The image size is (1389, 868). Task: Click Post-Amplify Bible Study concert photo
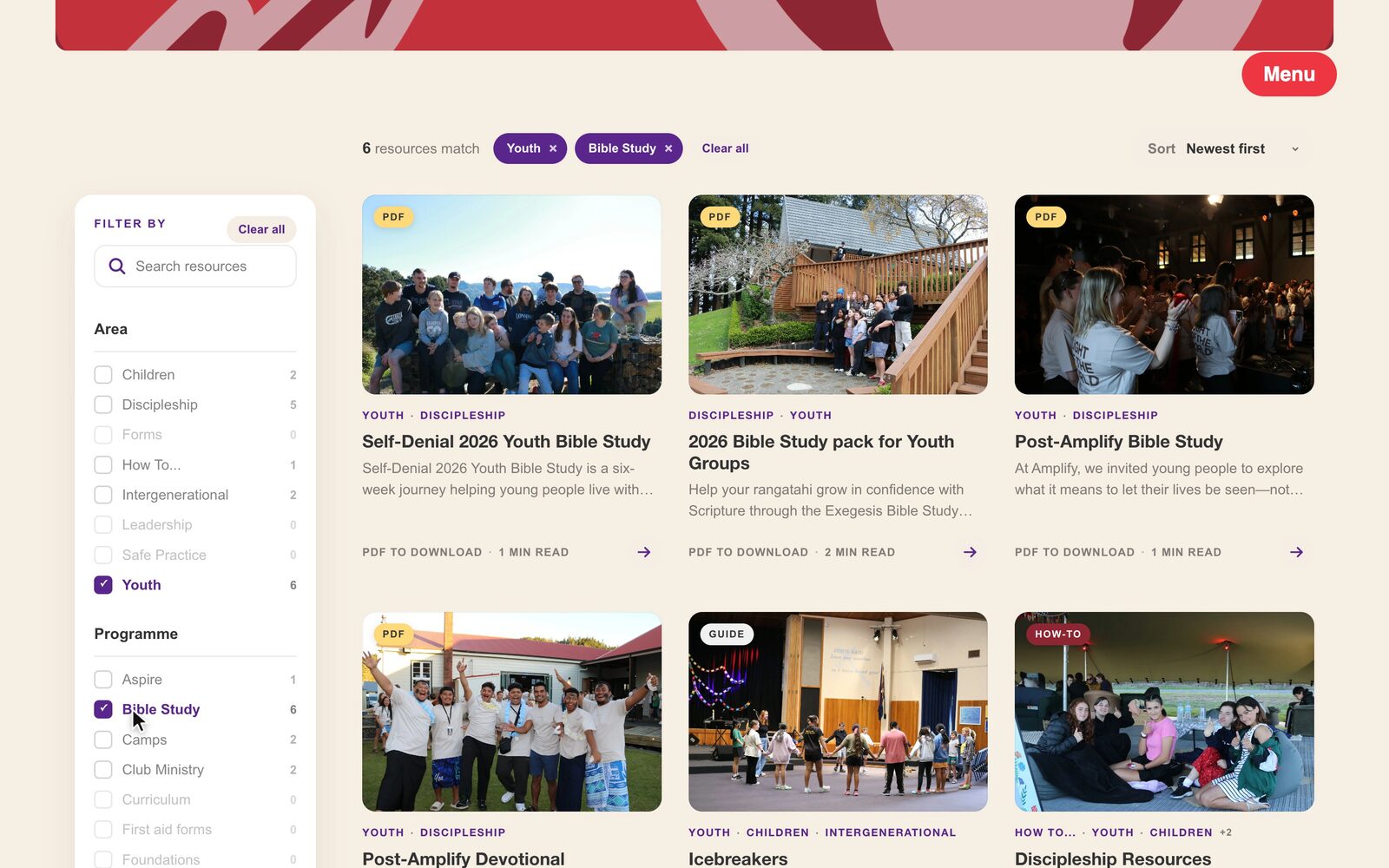pos(1164,294)
